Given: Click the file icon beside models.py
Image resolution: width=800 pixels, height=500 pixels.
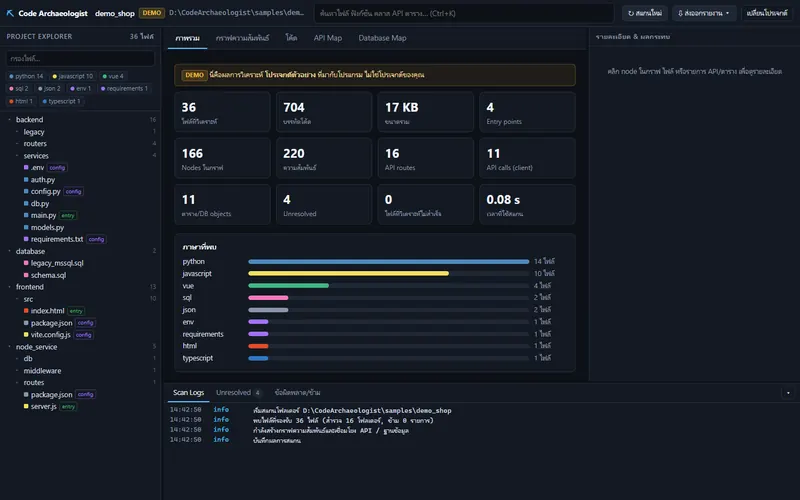Looking at the screenshot, I should (x=26, y=227).
